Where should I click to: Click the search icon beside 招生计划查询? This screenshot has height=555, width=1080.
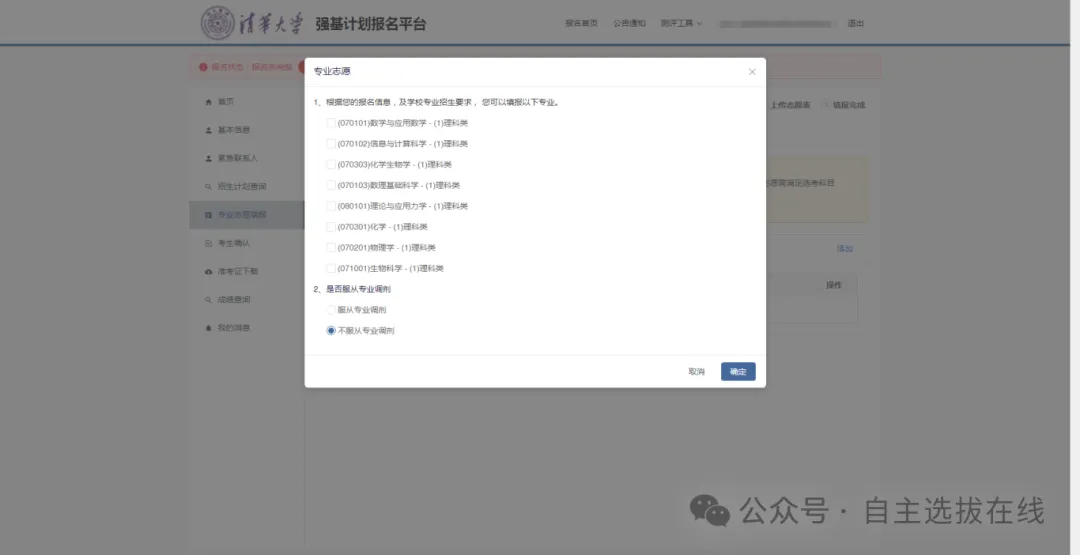(208, 187)
